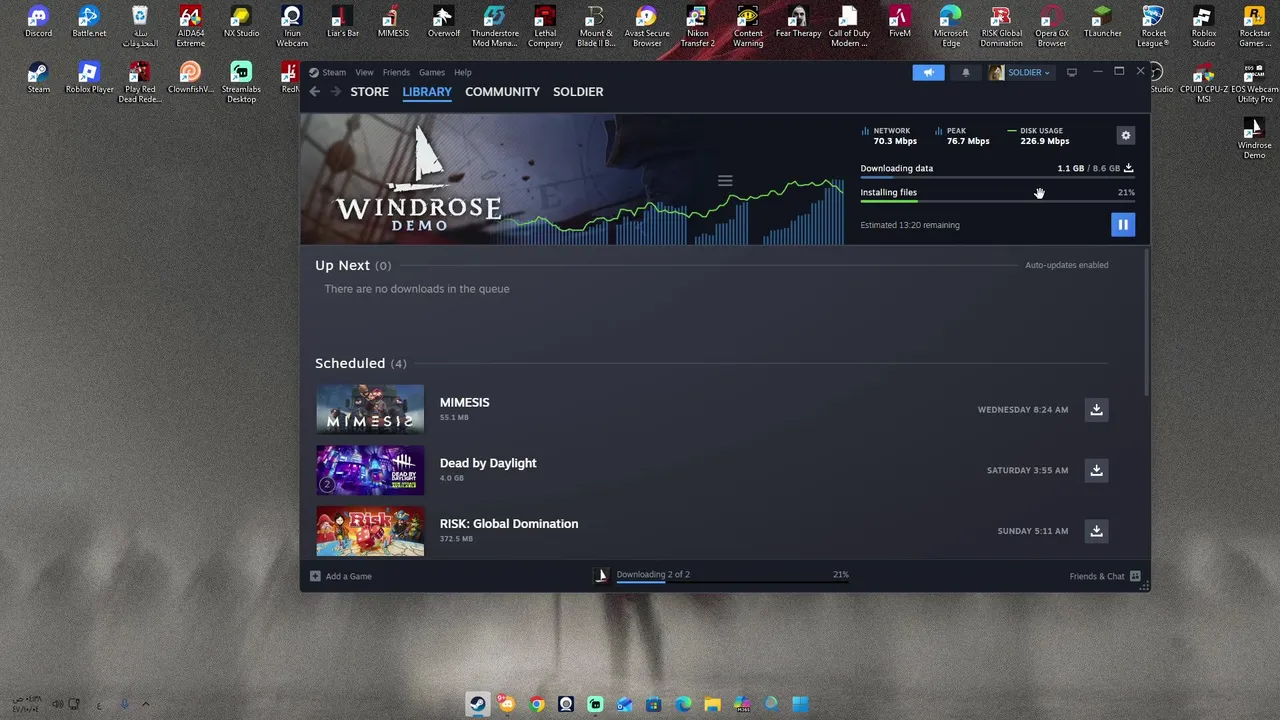1280x720 pixels.
Task: Open the LIBRARY tab
Action: click(x=427, y=92)
